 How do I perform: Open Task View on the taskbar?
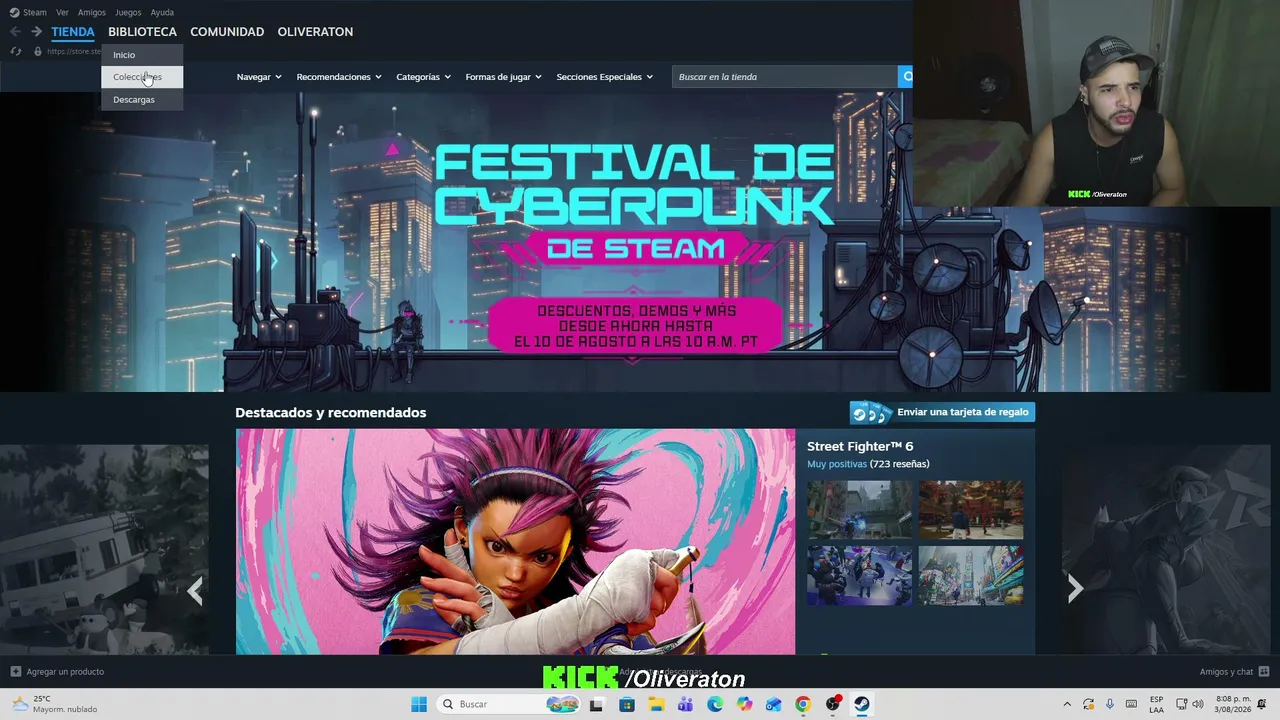point(596,704)
